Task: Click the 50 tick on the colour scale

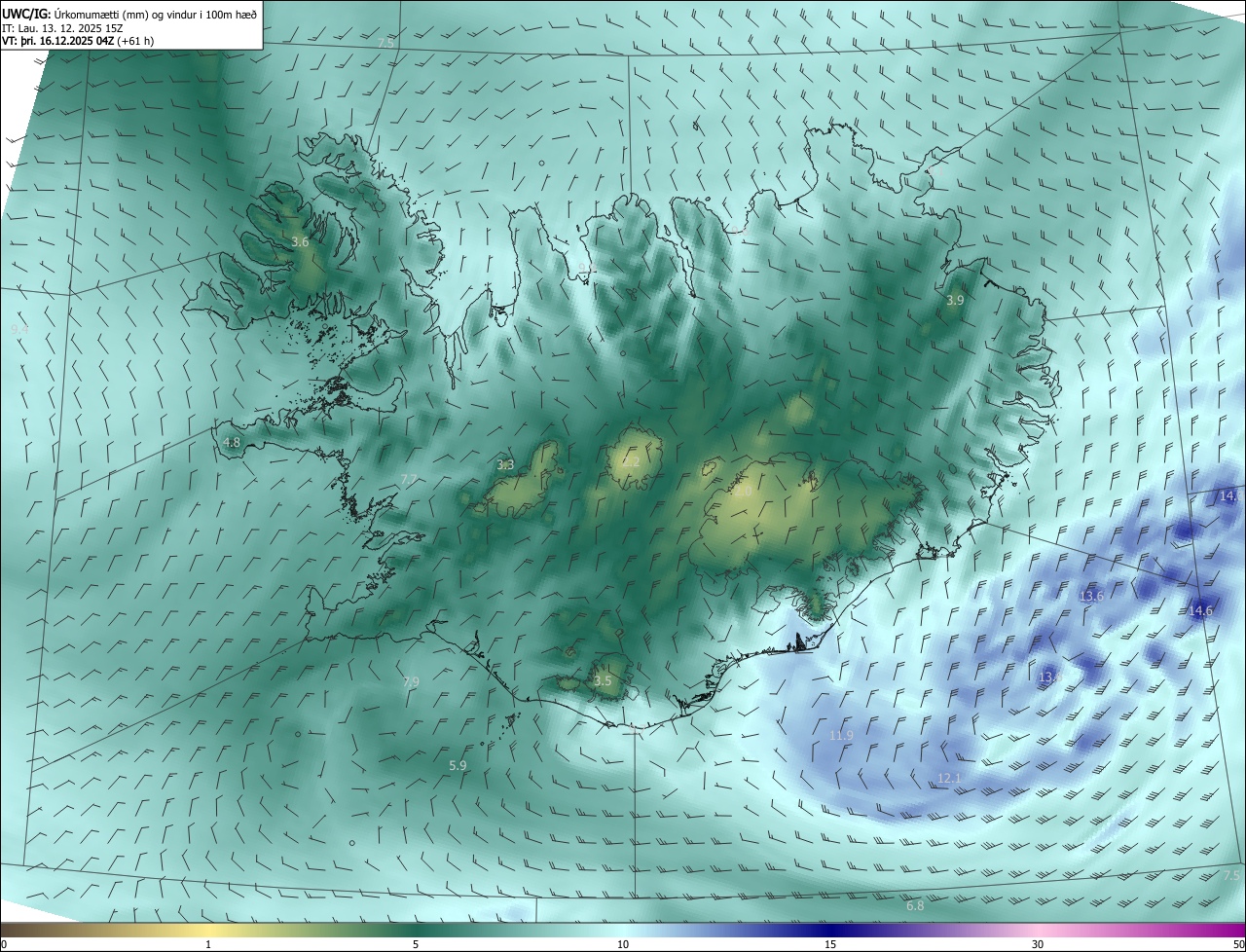Action: tap(1238, 945)
